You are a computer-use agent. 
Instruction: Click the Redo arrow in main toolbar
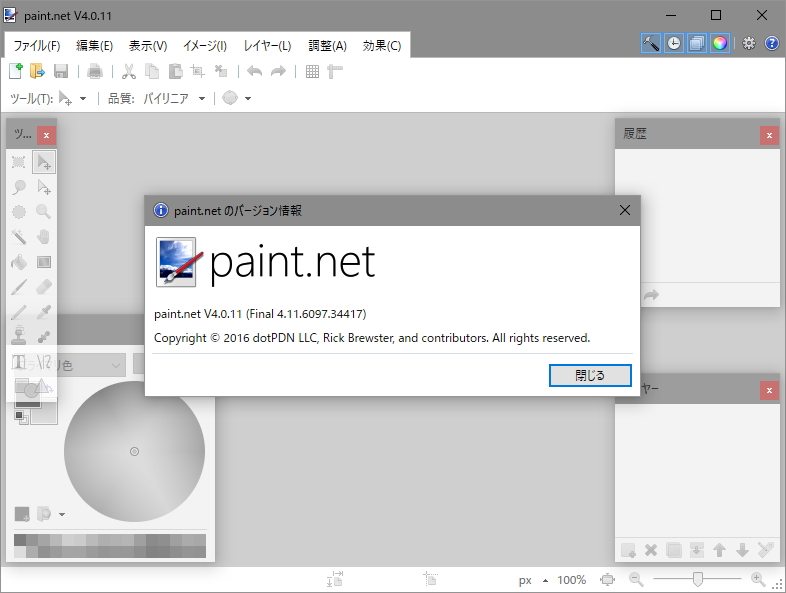[278, 71]
